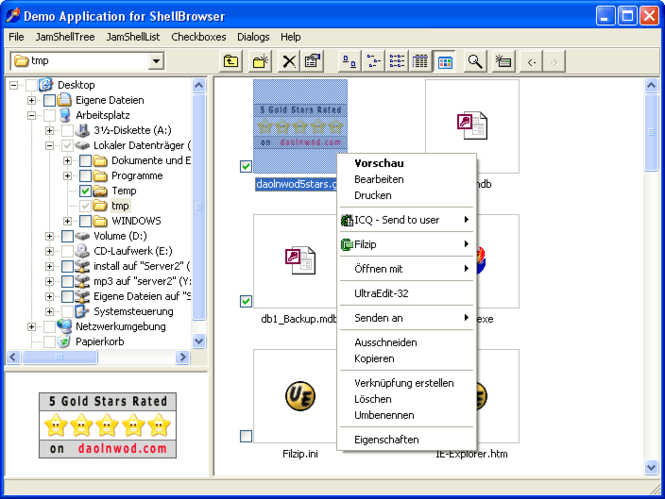Click the tree panel horizontal scrollbar thumb
Image resolution: width=665 pixels, height=499 pixels.
[60, 357]
